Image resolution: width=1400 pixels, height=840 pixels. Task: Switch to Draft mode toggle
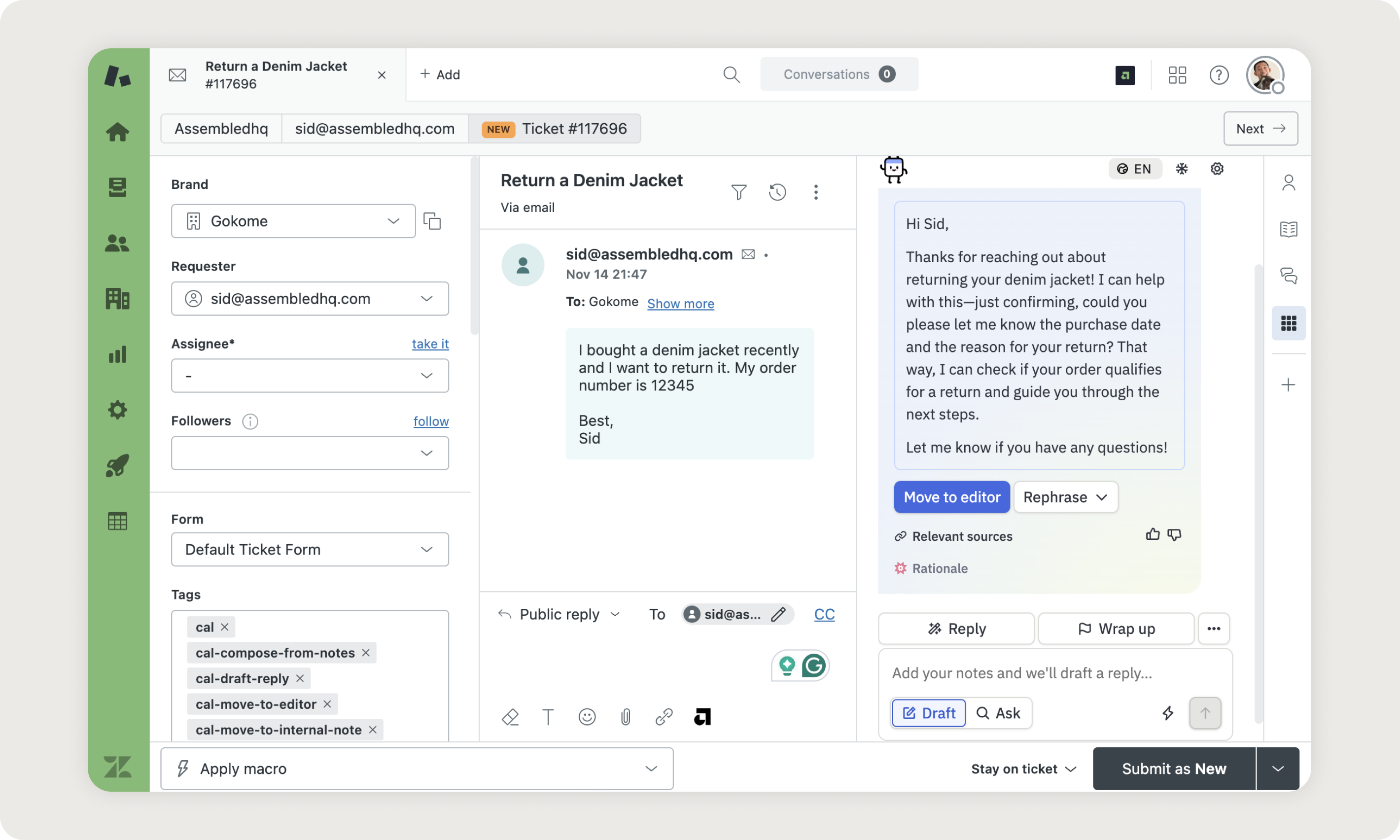[x=929, y=713]
